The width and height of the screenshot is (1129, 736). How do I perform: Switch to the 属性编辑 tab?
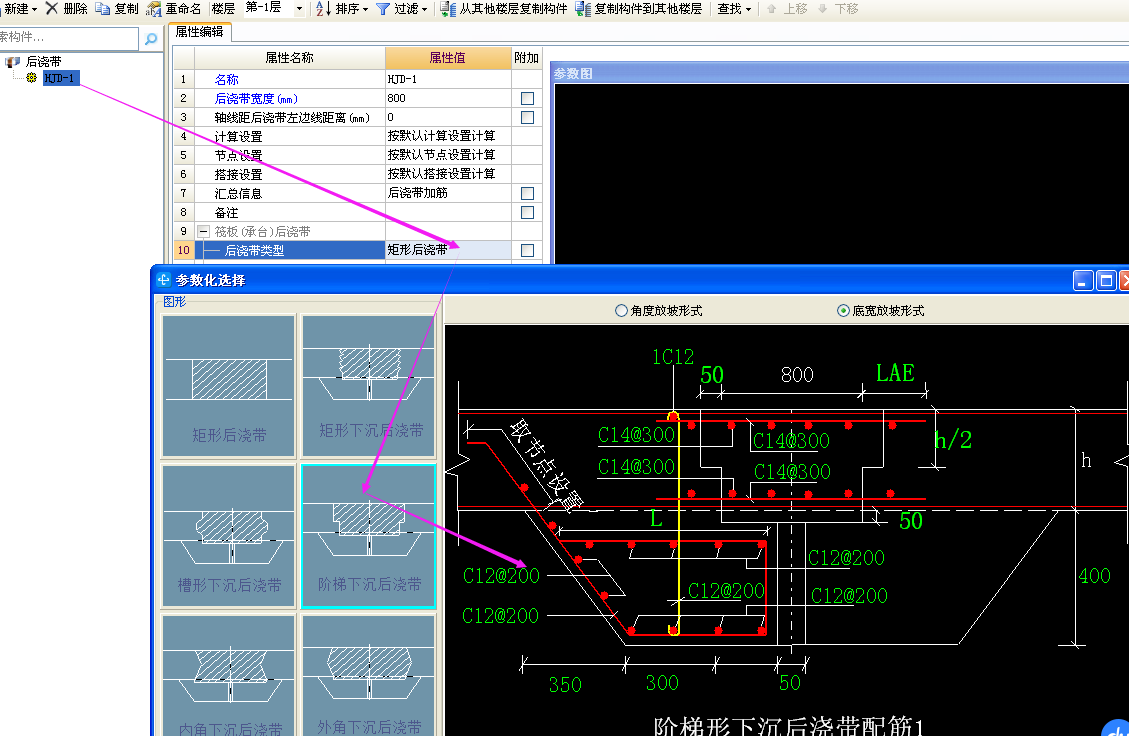pos(199,32)
